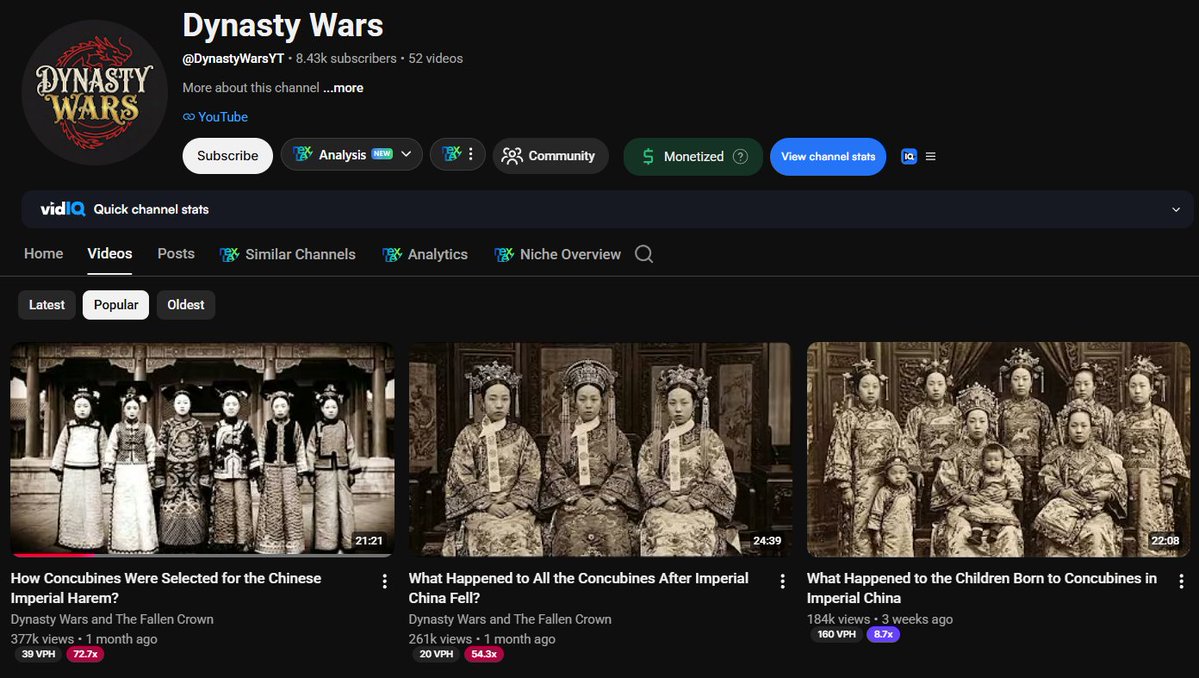Subscribe to the Dynasty Wars channel
1199x678 pixels.
tap(227, 156)
